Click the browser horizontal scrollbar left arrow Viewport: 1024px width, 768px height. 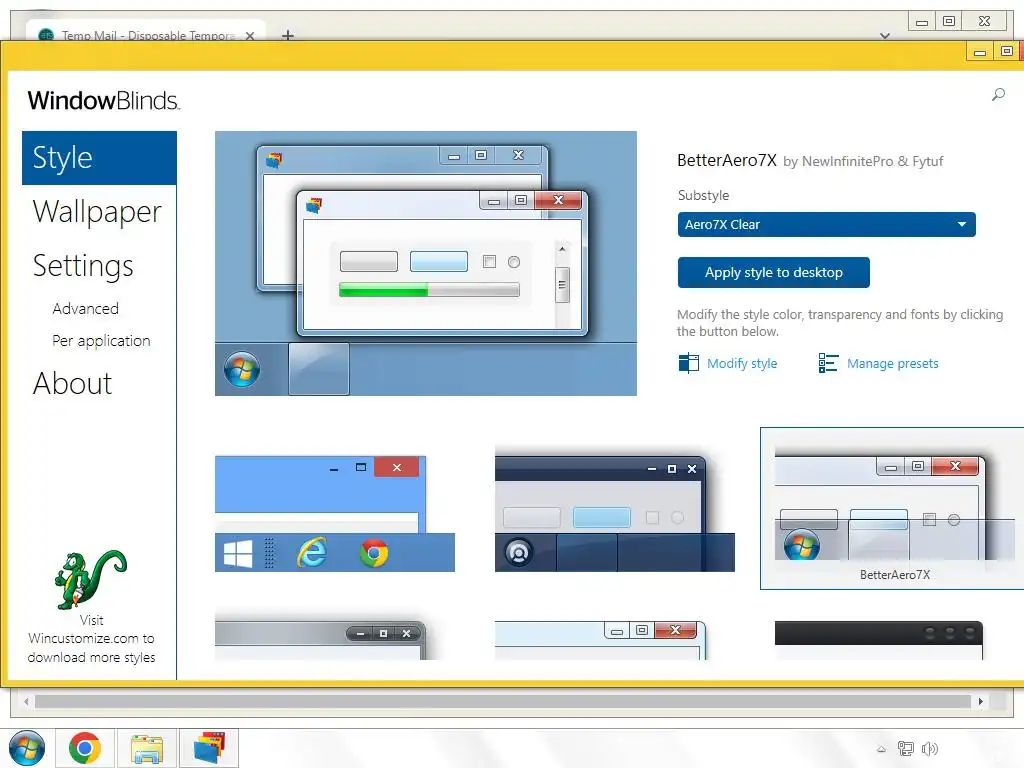[x=26, y=701]
